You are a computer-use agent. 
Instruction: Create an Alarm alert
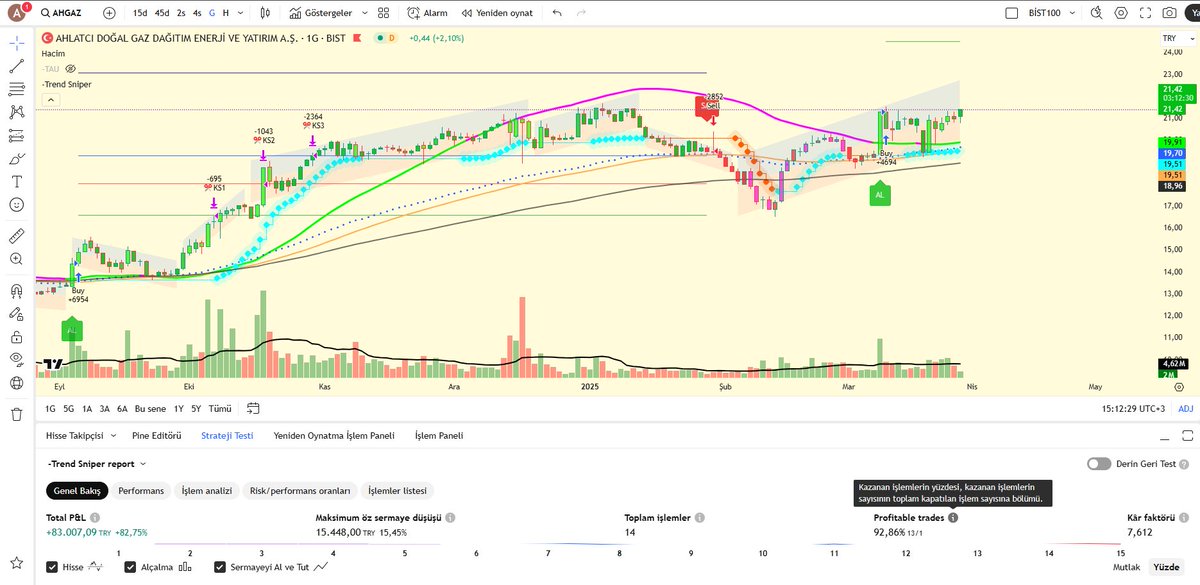(x=428, y=13)
